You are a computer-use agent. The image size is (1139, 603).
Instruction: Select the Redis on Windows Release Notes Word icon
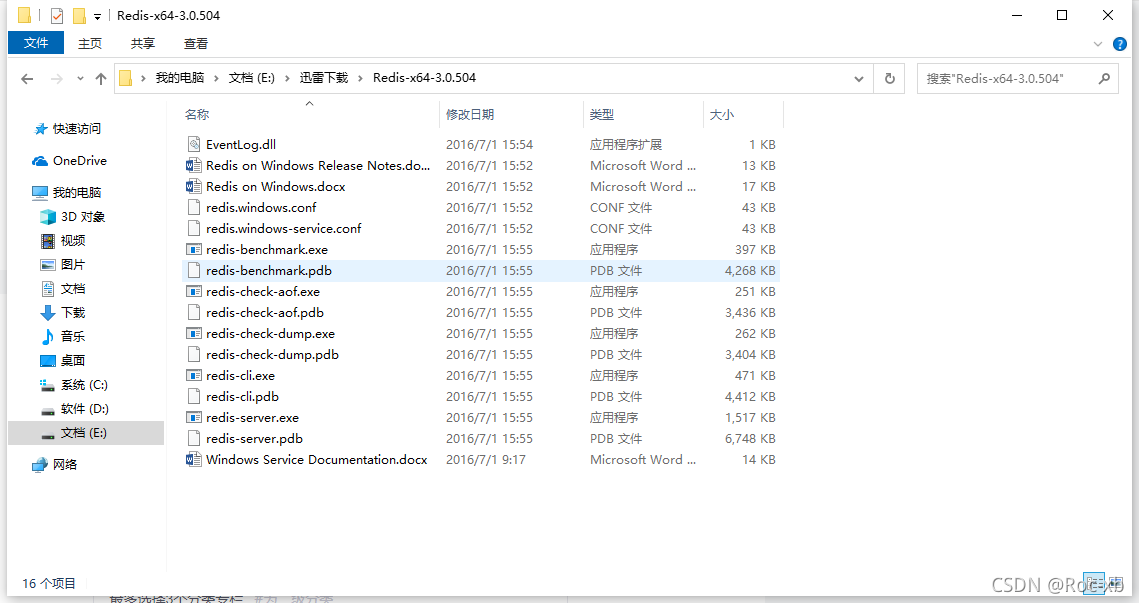coord(194,165)
